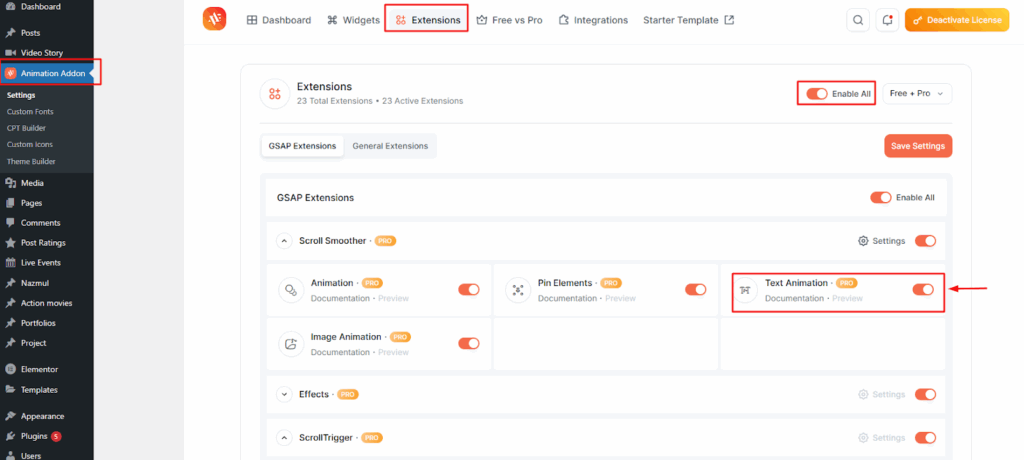Click the search magnifier icon
Viewport: 1024px width, 460px height.
[x=858, y=20]
